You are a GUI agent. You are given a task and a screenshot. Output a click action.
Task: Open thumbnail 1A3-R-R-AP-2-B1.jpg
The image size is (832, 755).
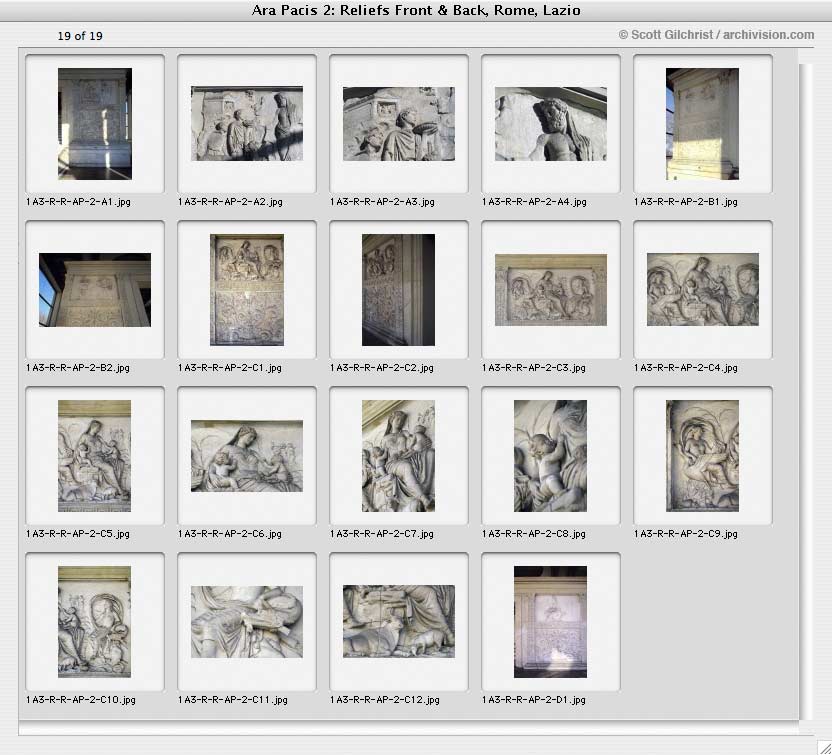click(703, 124)
